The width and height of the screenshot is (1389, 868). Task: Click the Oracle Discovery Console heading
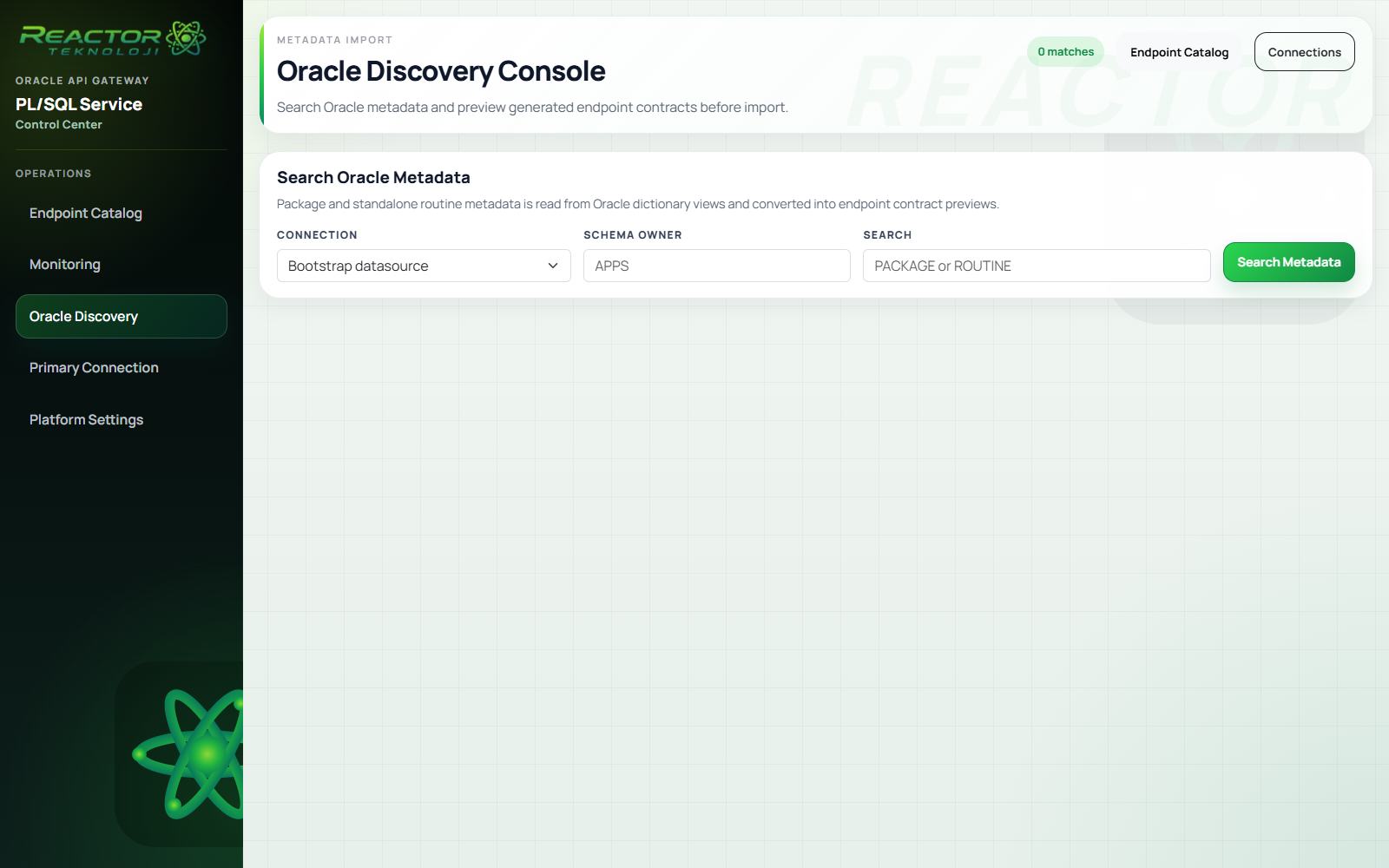[x=441, y=71]
